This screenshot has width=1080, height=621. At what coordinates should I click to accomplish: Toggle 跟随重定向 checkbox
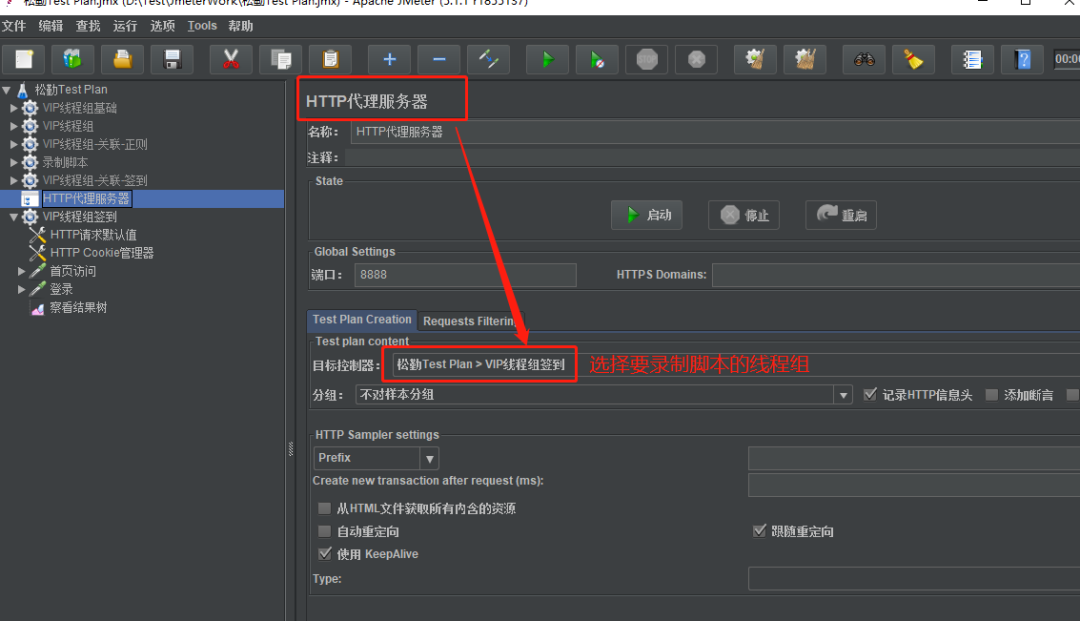point(760,531)
